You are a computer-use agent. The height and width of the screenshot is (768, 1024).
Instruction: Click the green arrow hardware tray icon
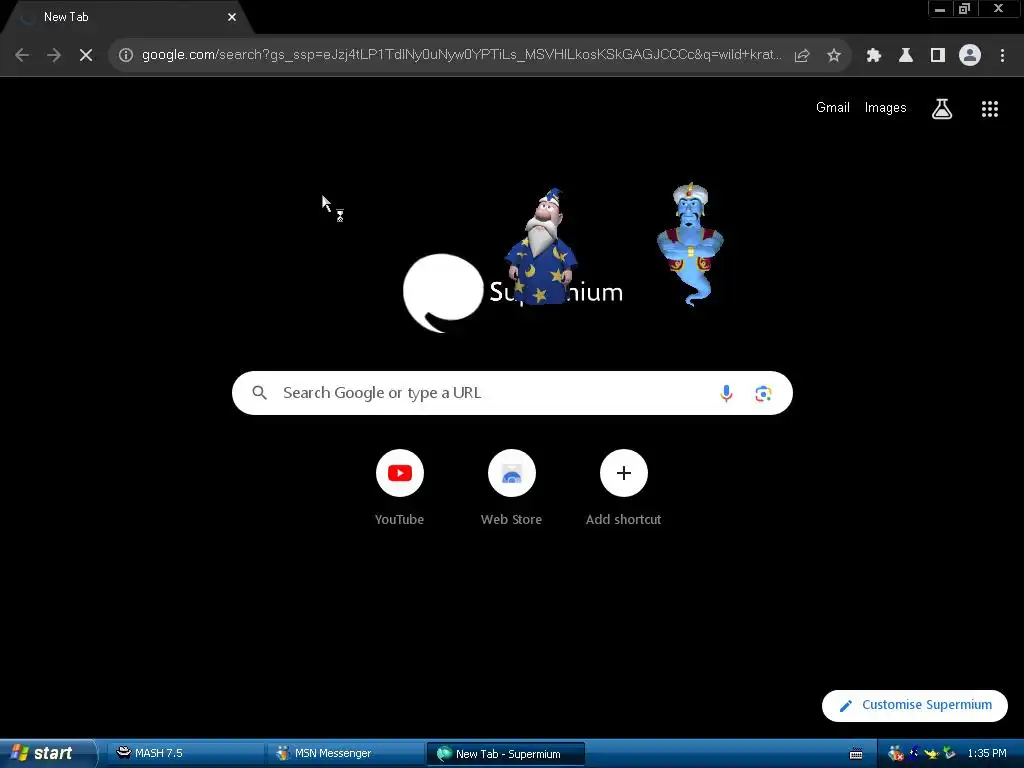950,753
